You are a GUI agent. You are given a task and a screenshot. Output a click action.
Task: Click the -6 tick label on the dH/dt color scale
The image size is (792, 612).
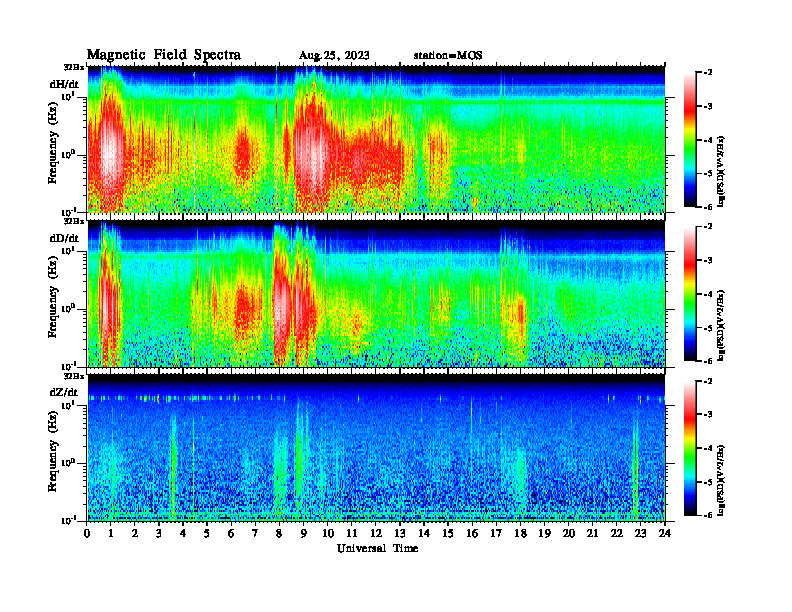tap(708, 207)
